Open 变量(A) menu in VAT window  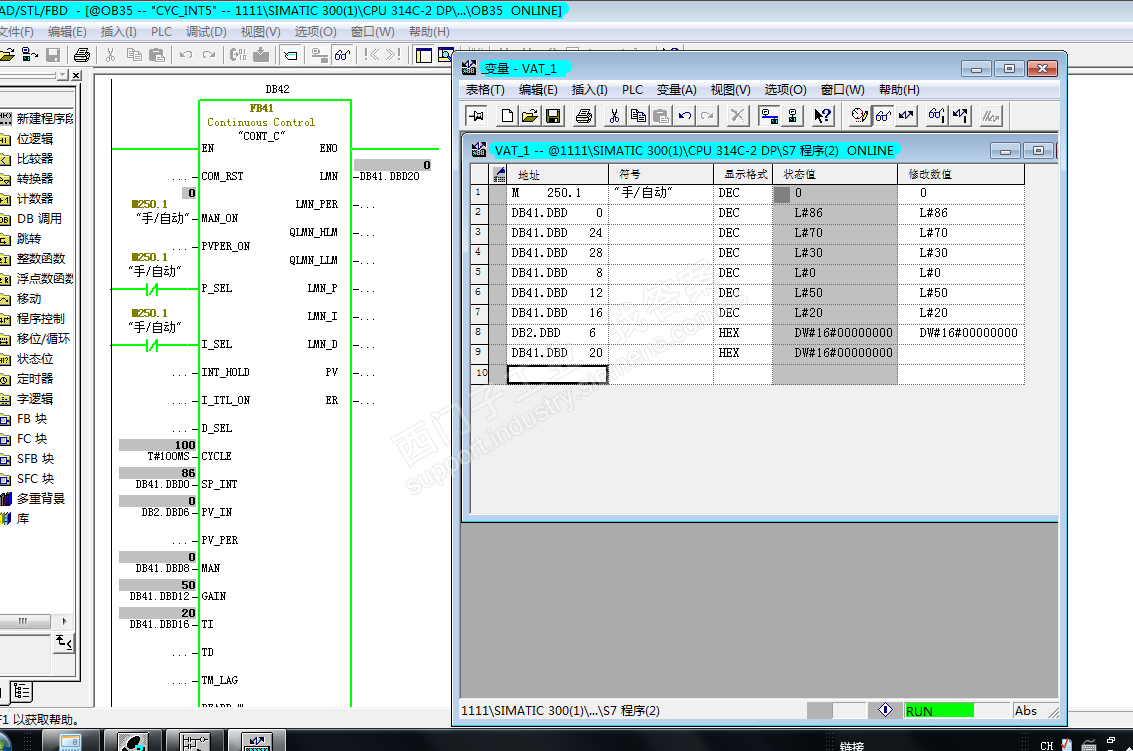click(676, 90)
